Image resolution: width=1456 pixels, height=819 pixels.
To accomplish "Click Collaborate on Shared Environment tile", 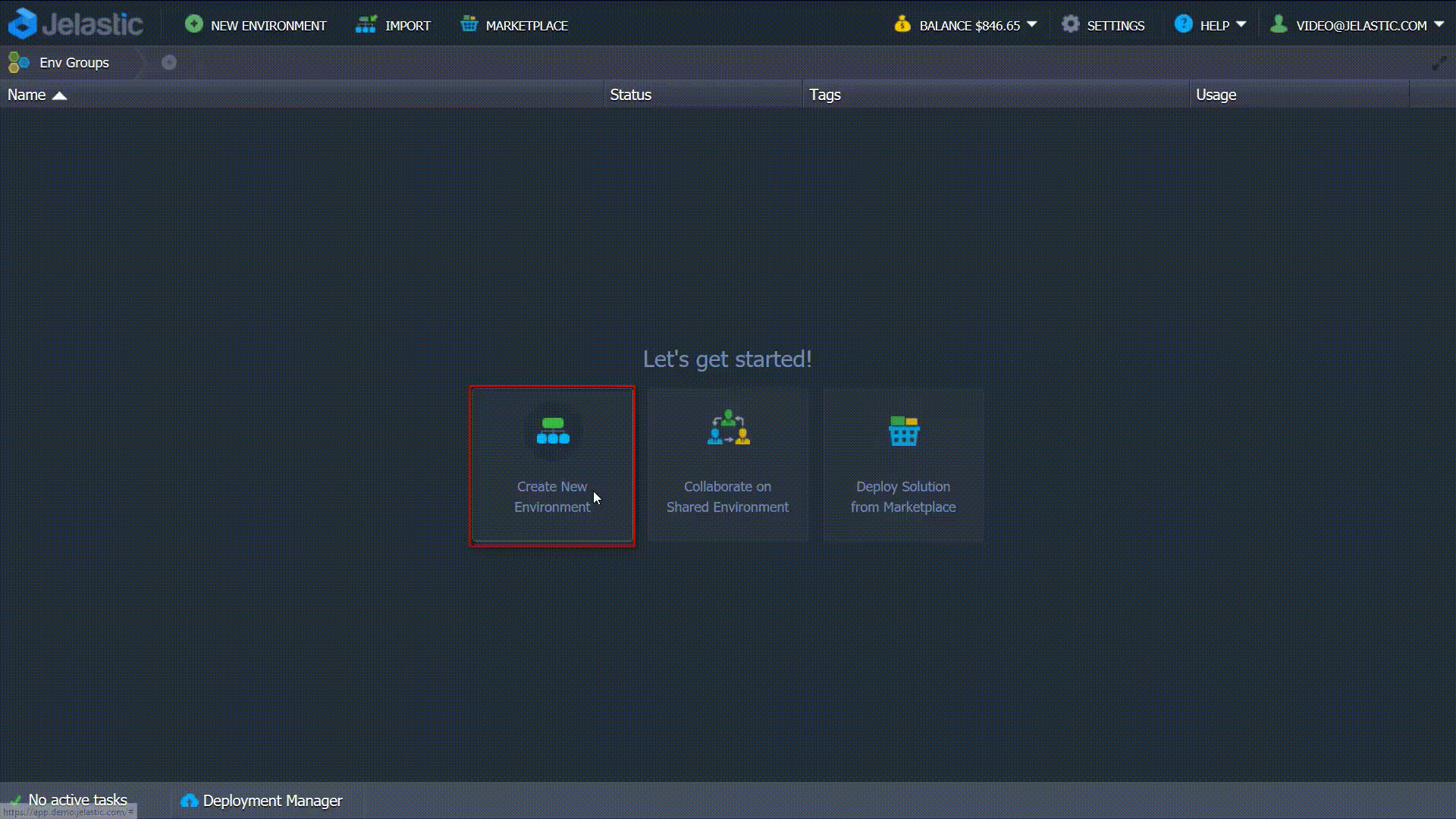I will [727, 466].
